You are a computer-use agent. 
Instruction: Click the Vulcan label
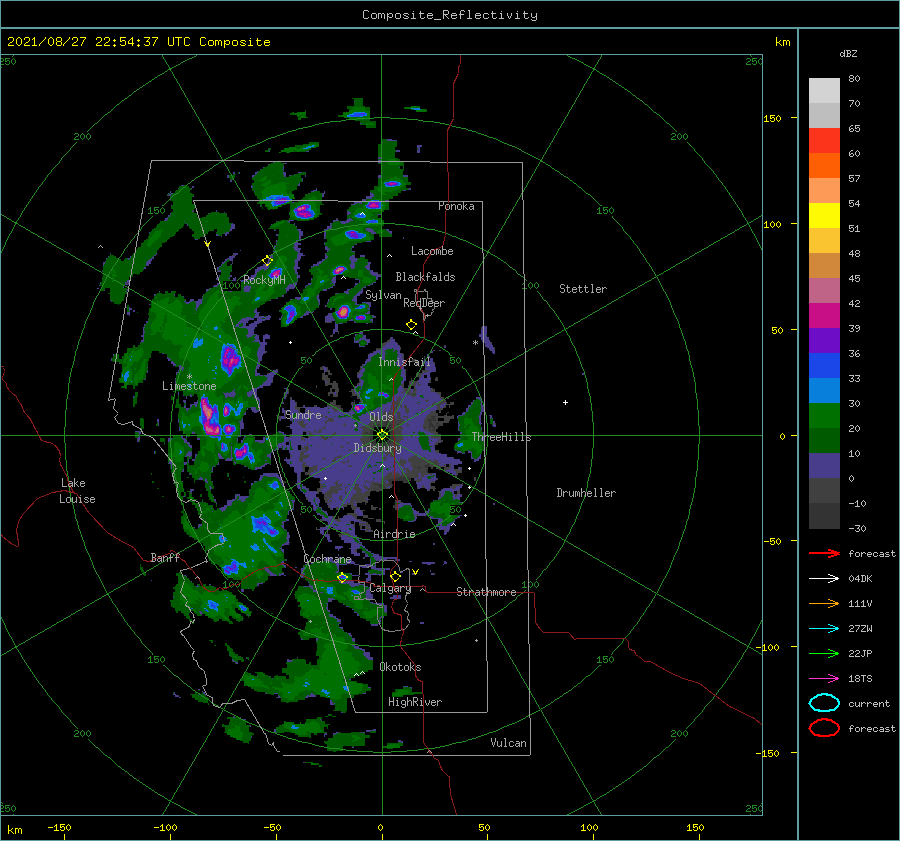click(508, 743)
